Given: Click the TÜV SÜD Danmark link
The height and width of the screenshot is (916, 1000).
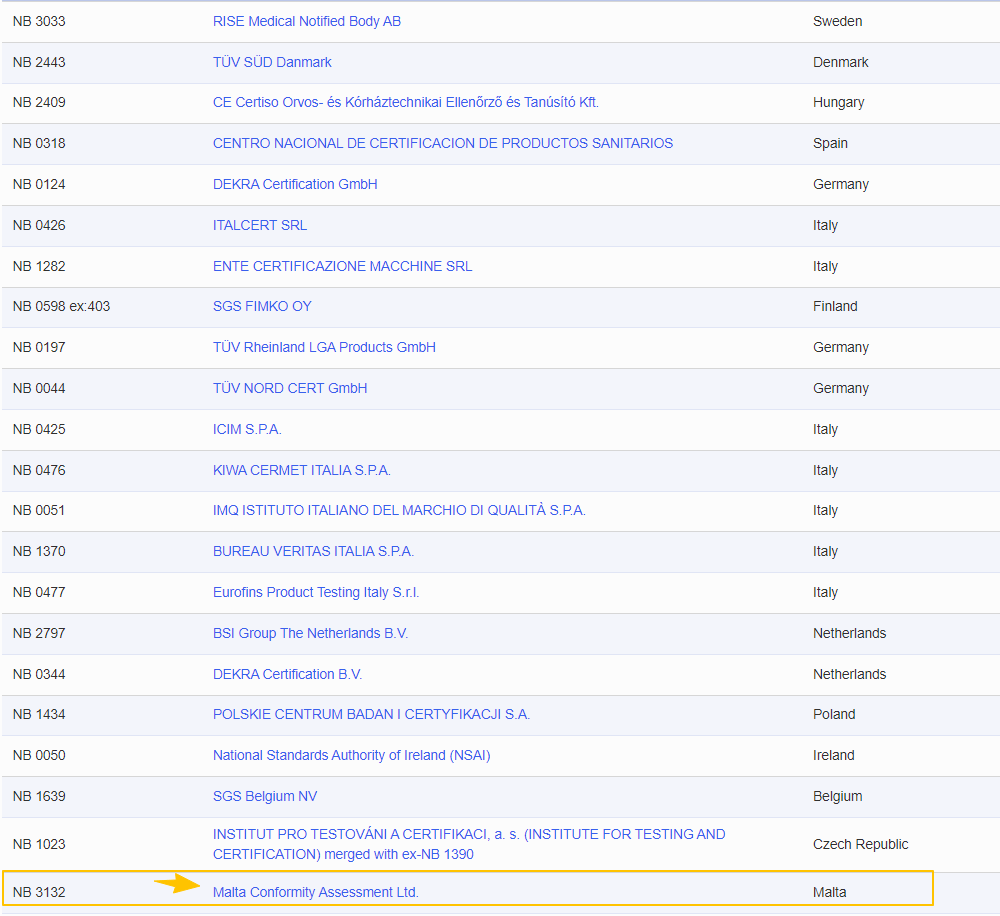Looking at the screenshot, I should point(272,62).
